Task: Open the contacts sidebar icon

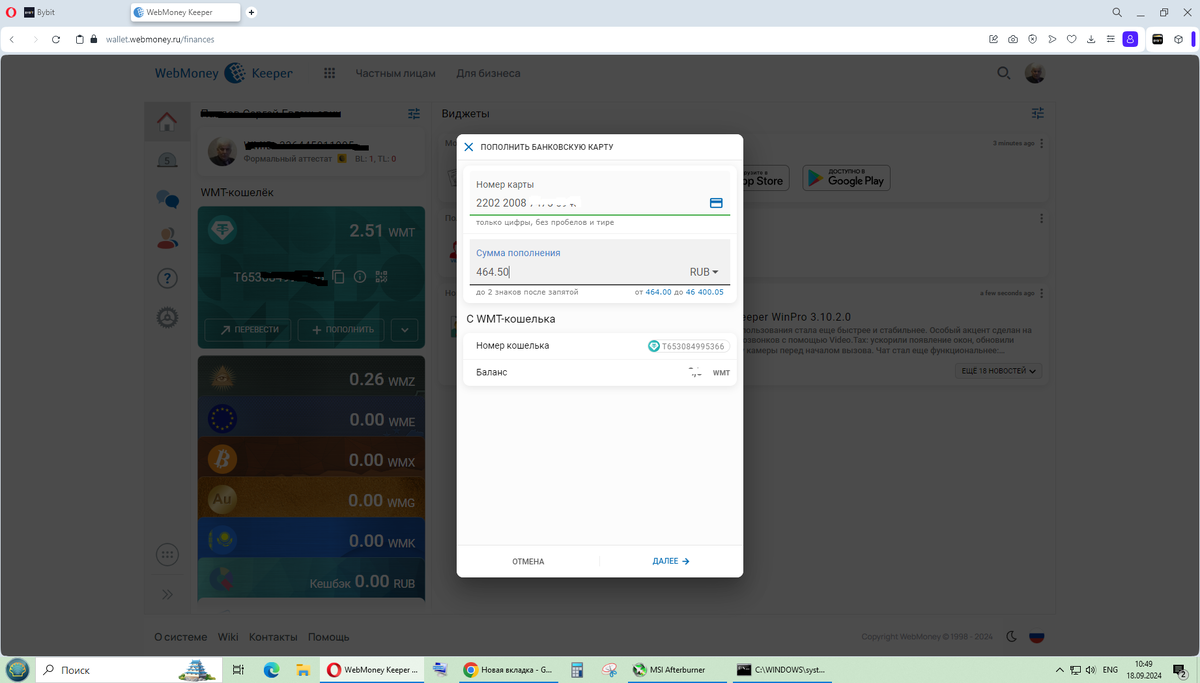Action: point(167,238)
